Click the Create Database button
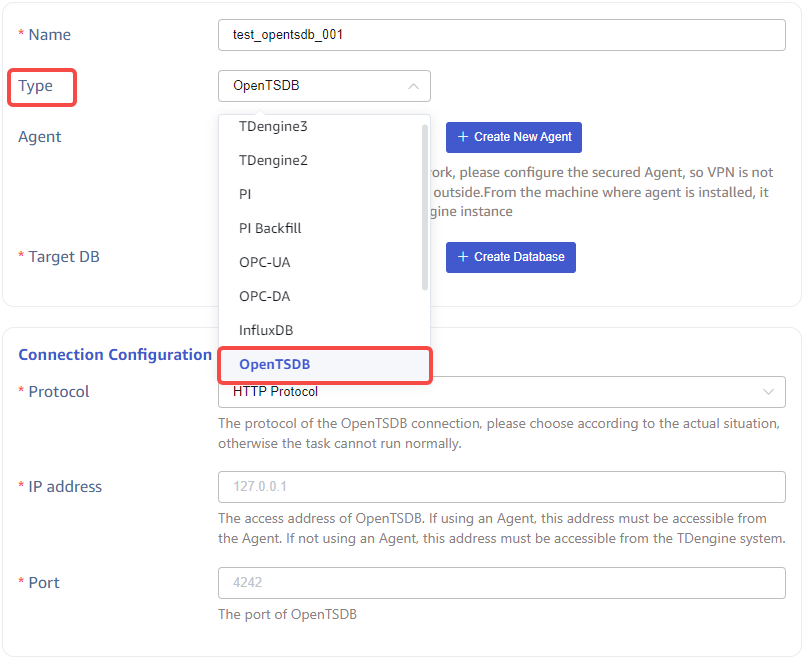806x662 pixels. point(511,257)
